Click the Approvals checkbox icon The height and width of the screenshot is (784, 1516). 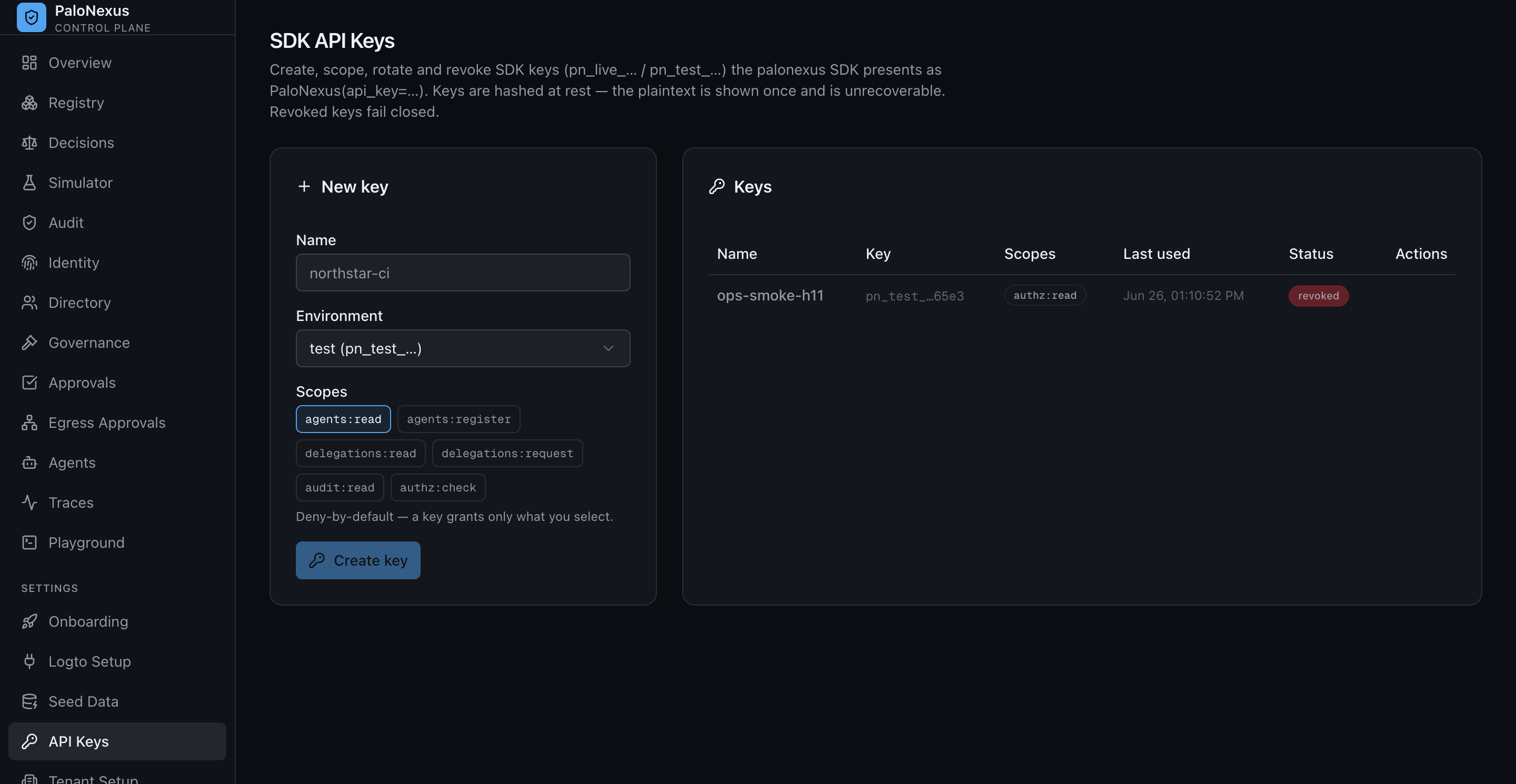click(29, 383)
